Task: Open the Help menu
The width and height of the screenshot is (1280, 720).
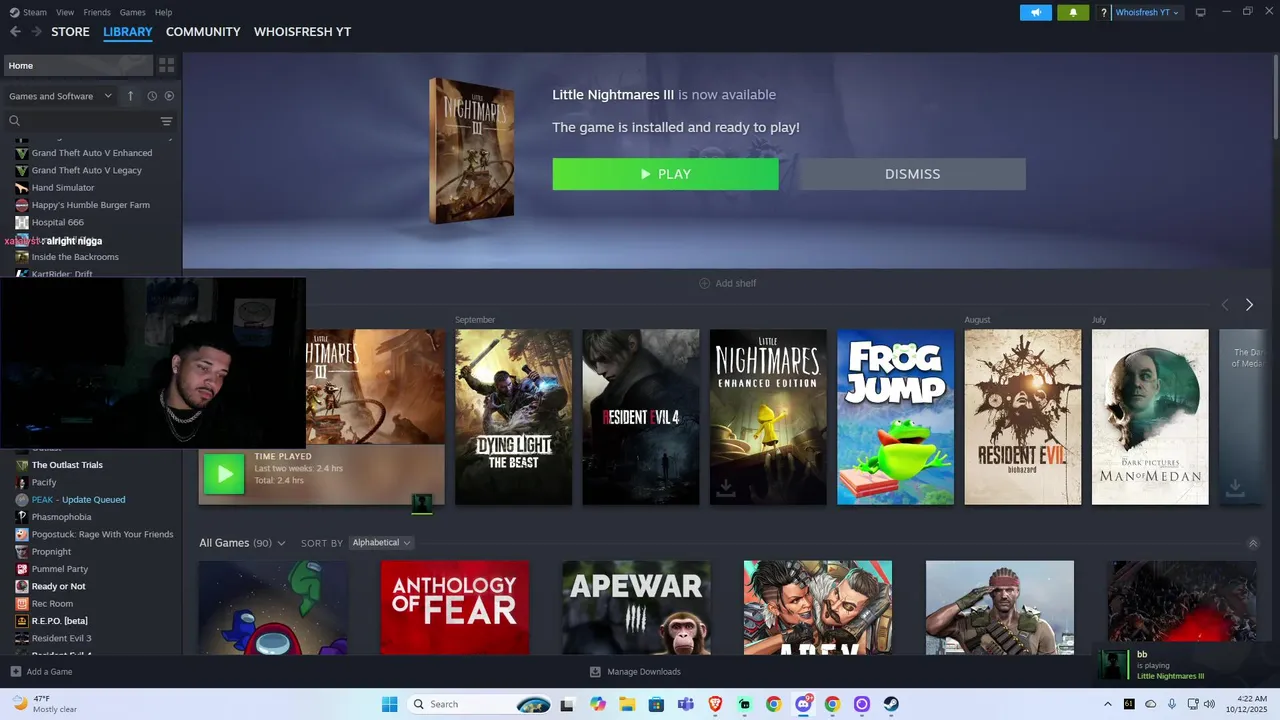Action: tap(164, 12)
